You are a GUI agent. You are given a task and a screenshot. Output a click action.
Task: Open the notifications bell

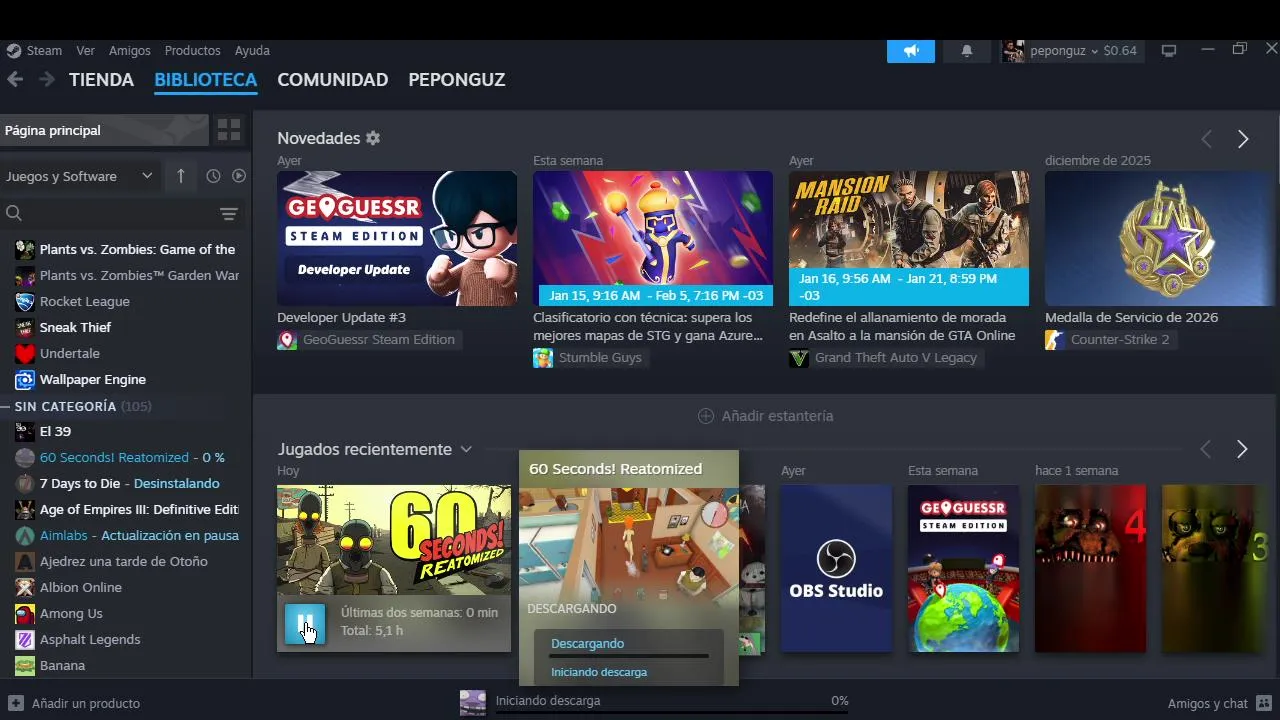click(x=966, y=51)
